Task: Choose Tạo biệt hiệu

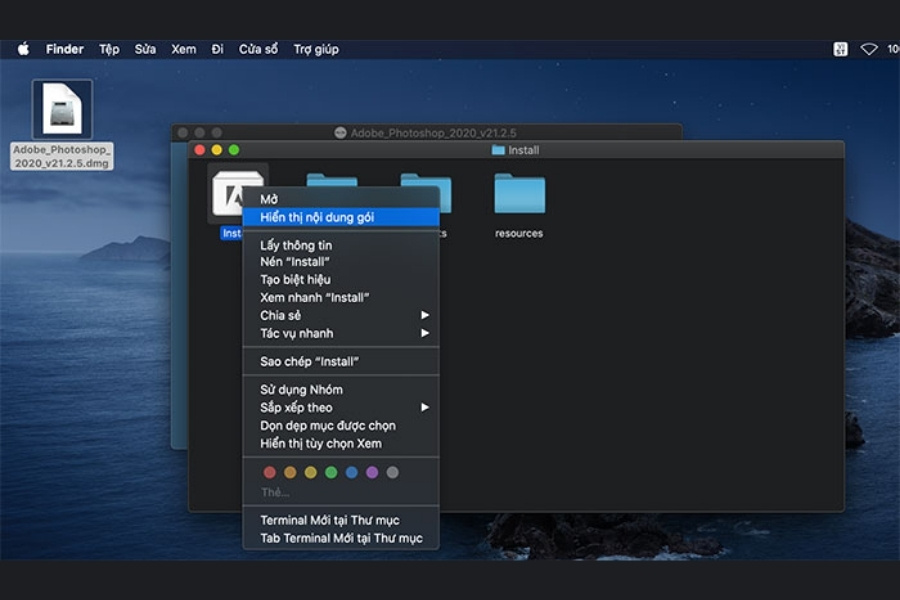Action: click(x=341, y=280)
